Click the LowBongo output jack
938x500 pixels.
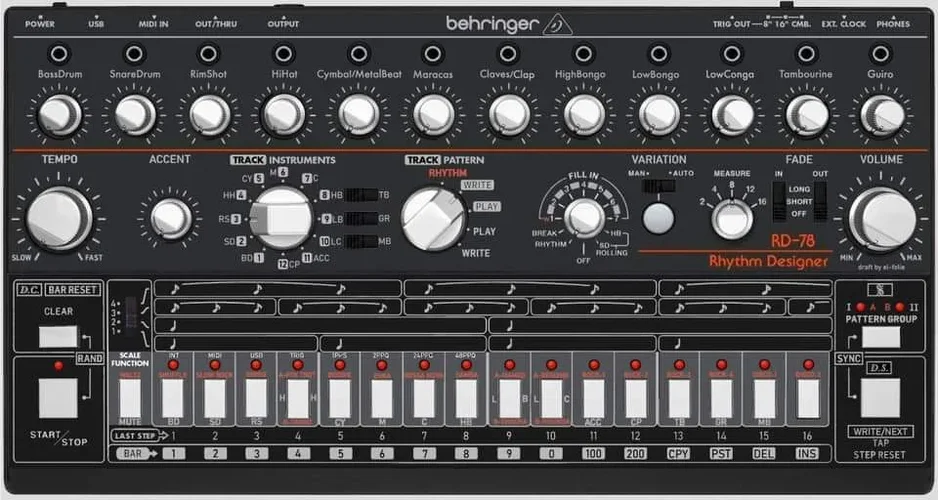pyautogui.click(x=658, y=54)
